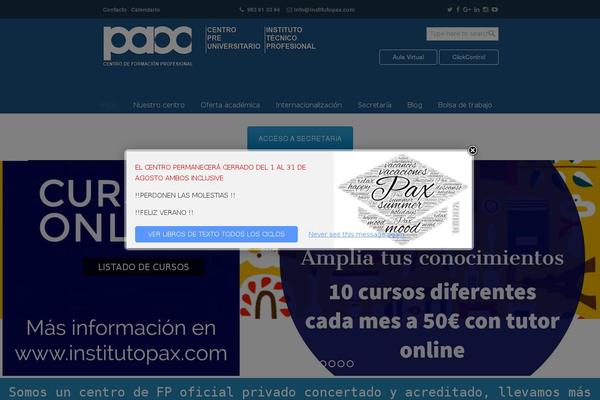Open the Contacto link

[114, 10]
